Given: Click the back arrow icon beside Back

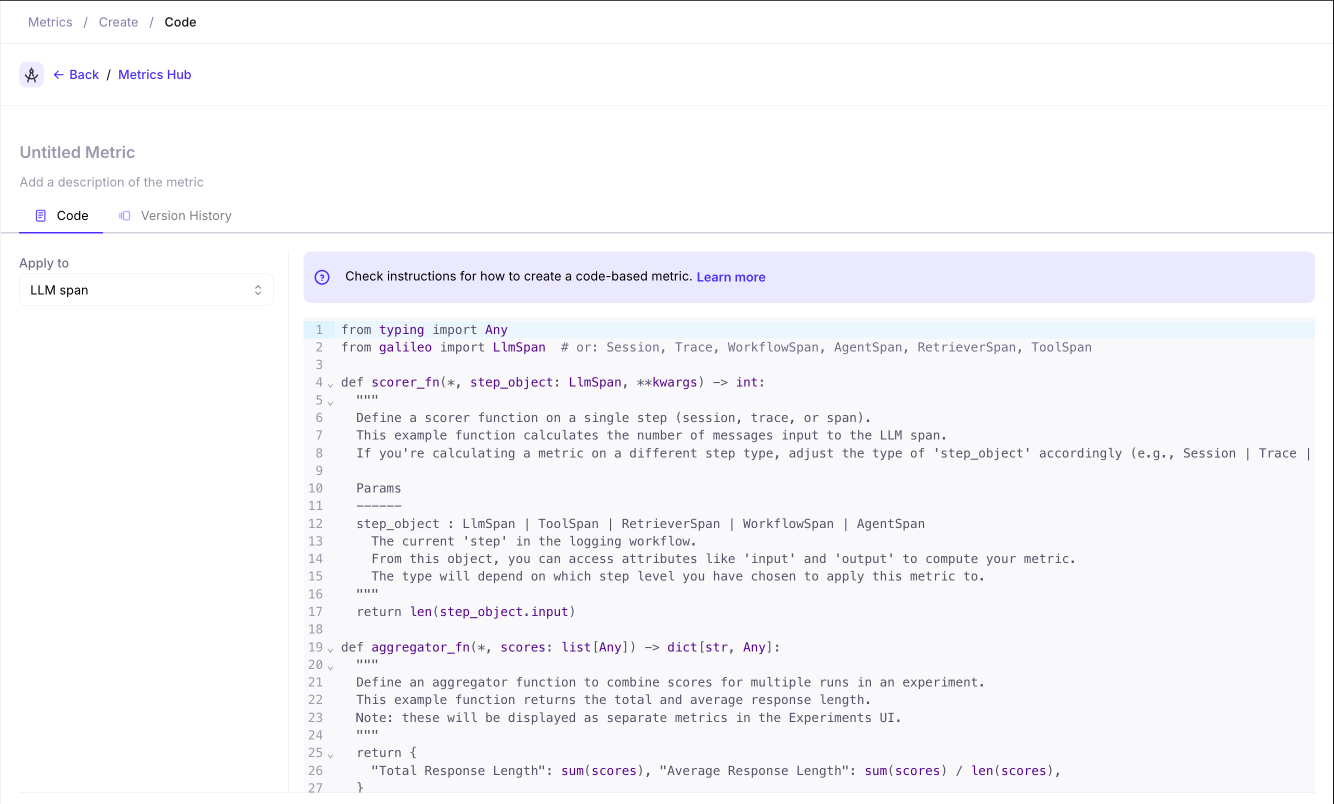Looking at the screenshot, I should tap(60, 74).
